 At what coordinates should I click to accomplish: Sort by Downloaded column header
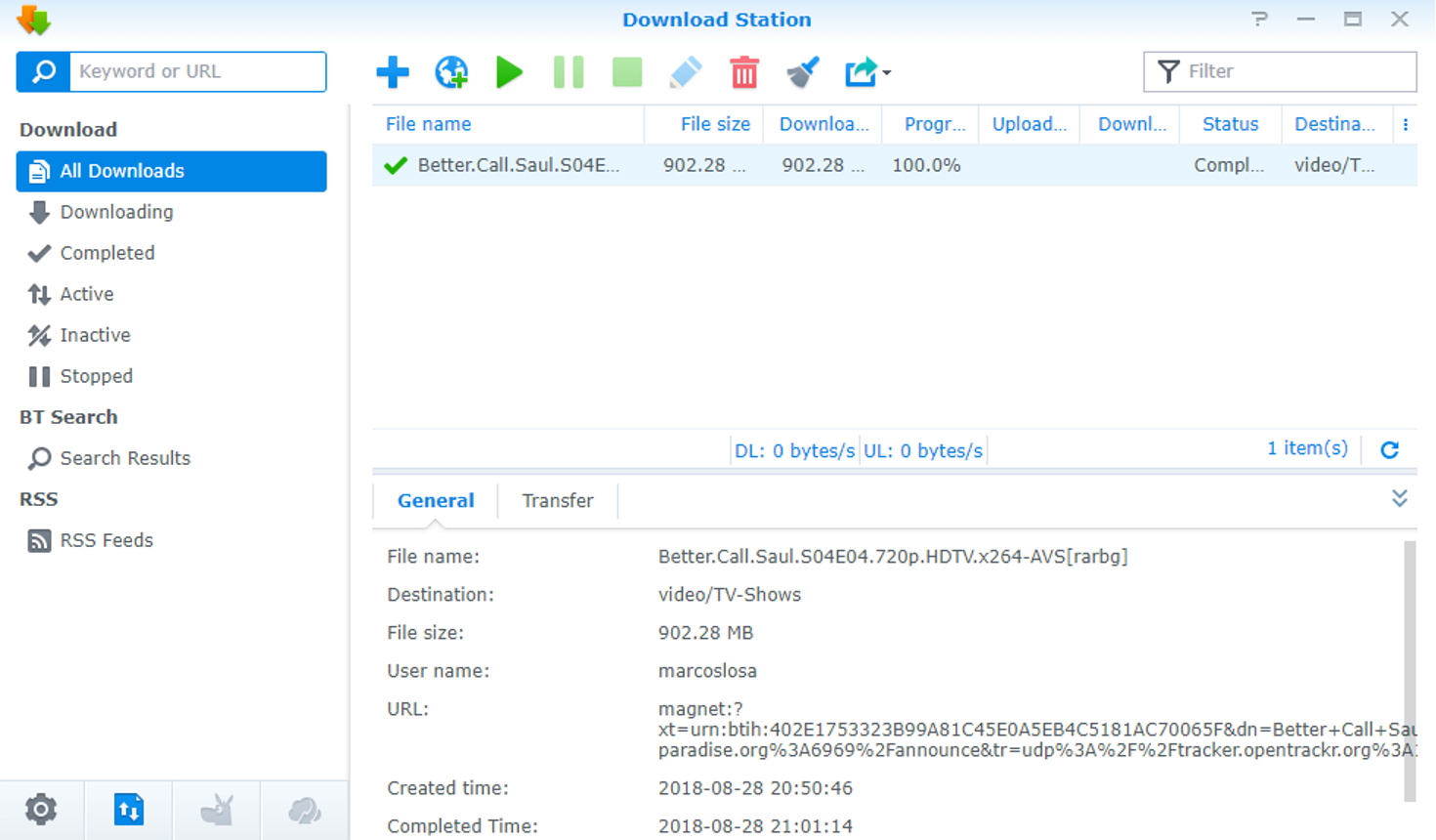[x=823, y=124]
